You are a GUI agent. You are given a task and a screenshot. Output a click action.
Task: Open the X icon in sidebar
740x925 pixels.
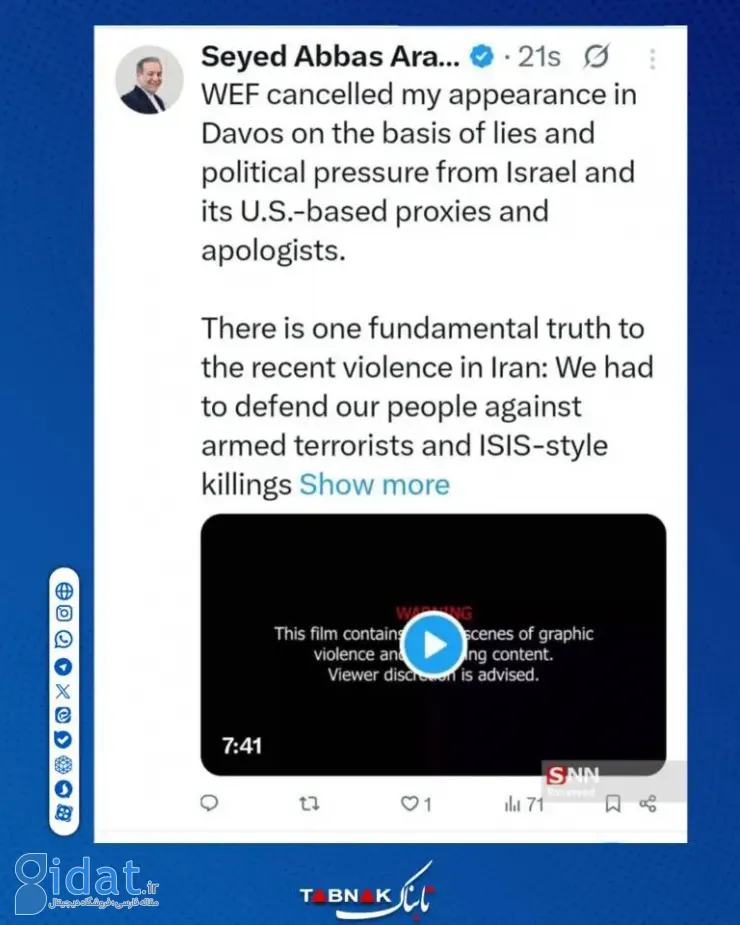click(64, 691)
